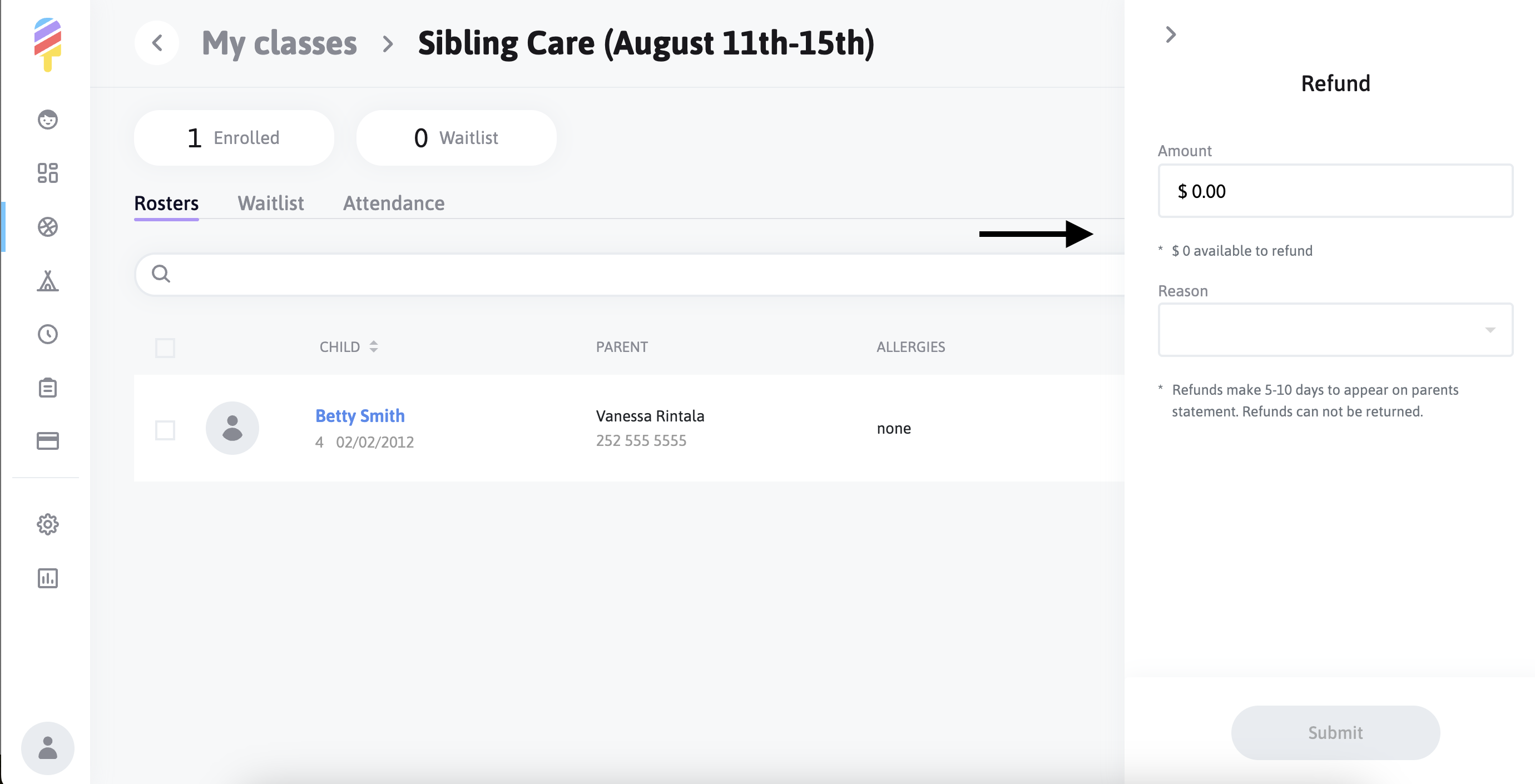This screenshot has width=1535, height=784.
Task: Collapse the Refund panel with chevron
Action: pos(1170,34)
